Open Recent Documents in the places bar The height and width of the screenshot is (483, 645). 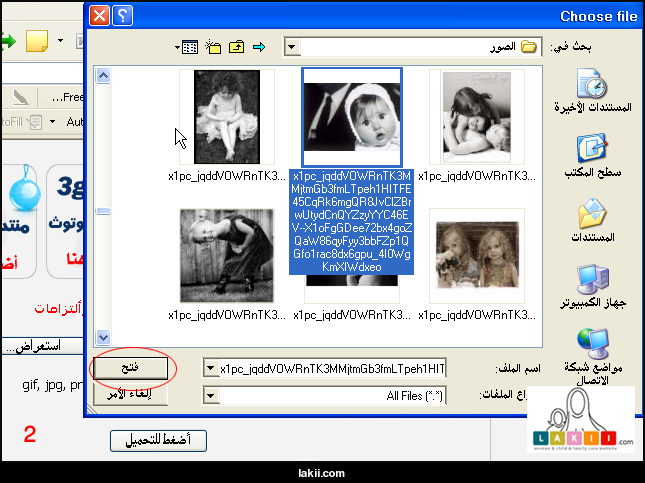pos(592,88)
